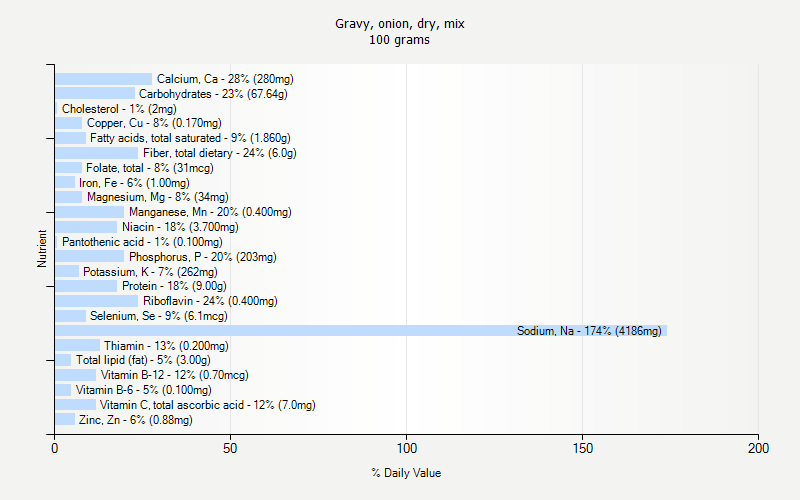The width and height of the screenshot is (800, 500).
Task: Click the Nutrient y-axis title
Action: [42, 249]
